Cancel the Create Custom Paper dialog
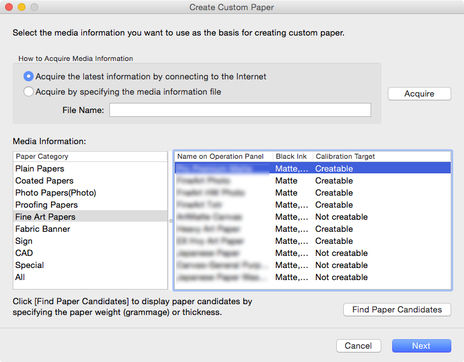Image resolution: width=464 pixels, height=362 pixels. 358,346
